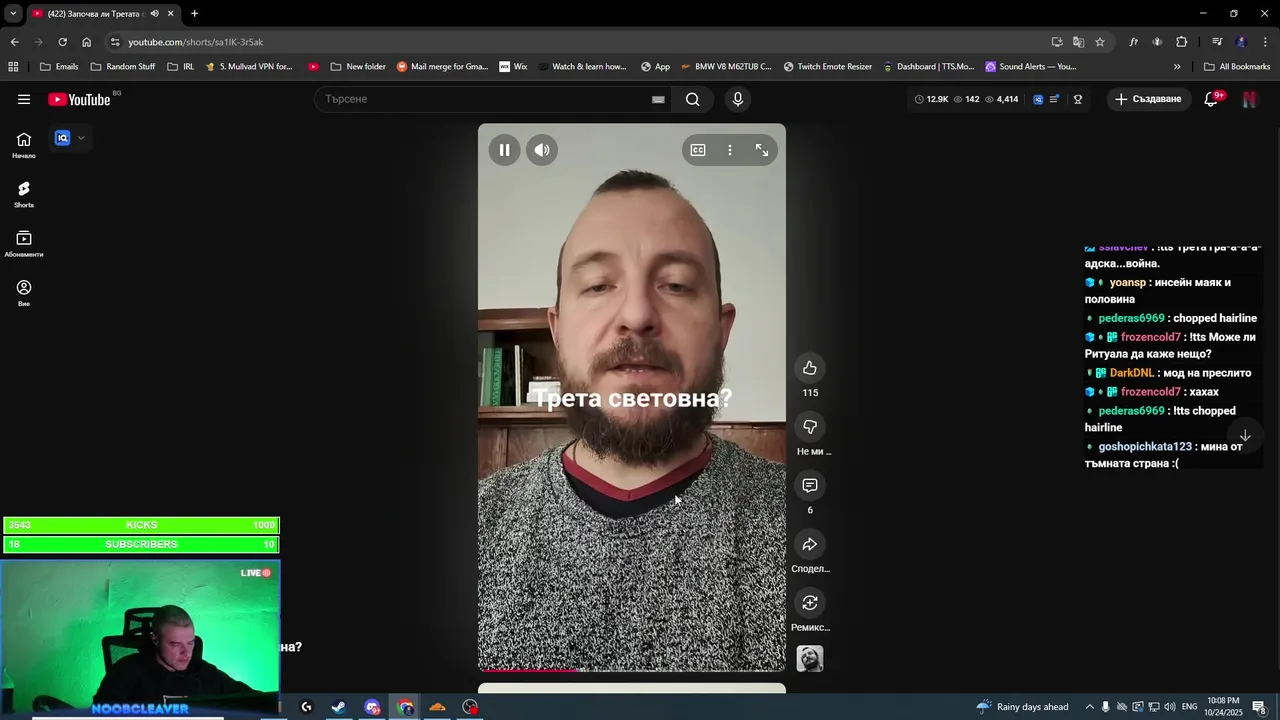Screen dimensions: 1280x720
Task: Reload the YouTube page
Action: [x=62, y=42]
